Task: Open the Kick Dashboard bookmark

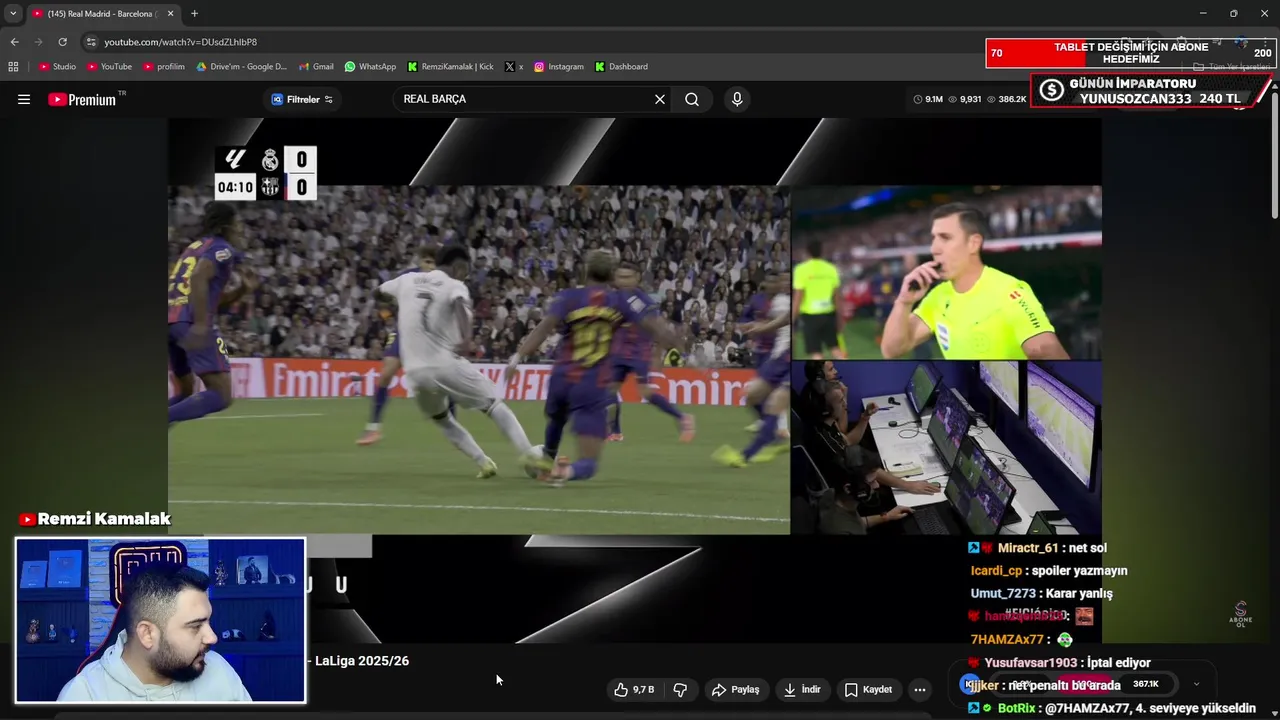Action: coord(621,67)
